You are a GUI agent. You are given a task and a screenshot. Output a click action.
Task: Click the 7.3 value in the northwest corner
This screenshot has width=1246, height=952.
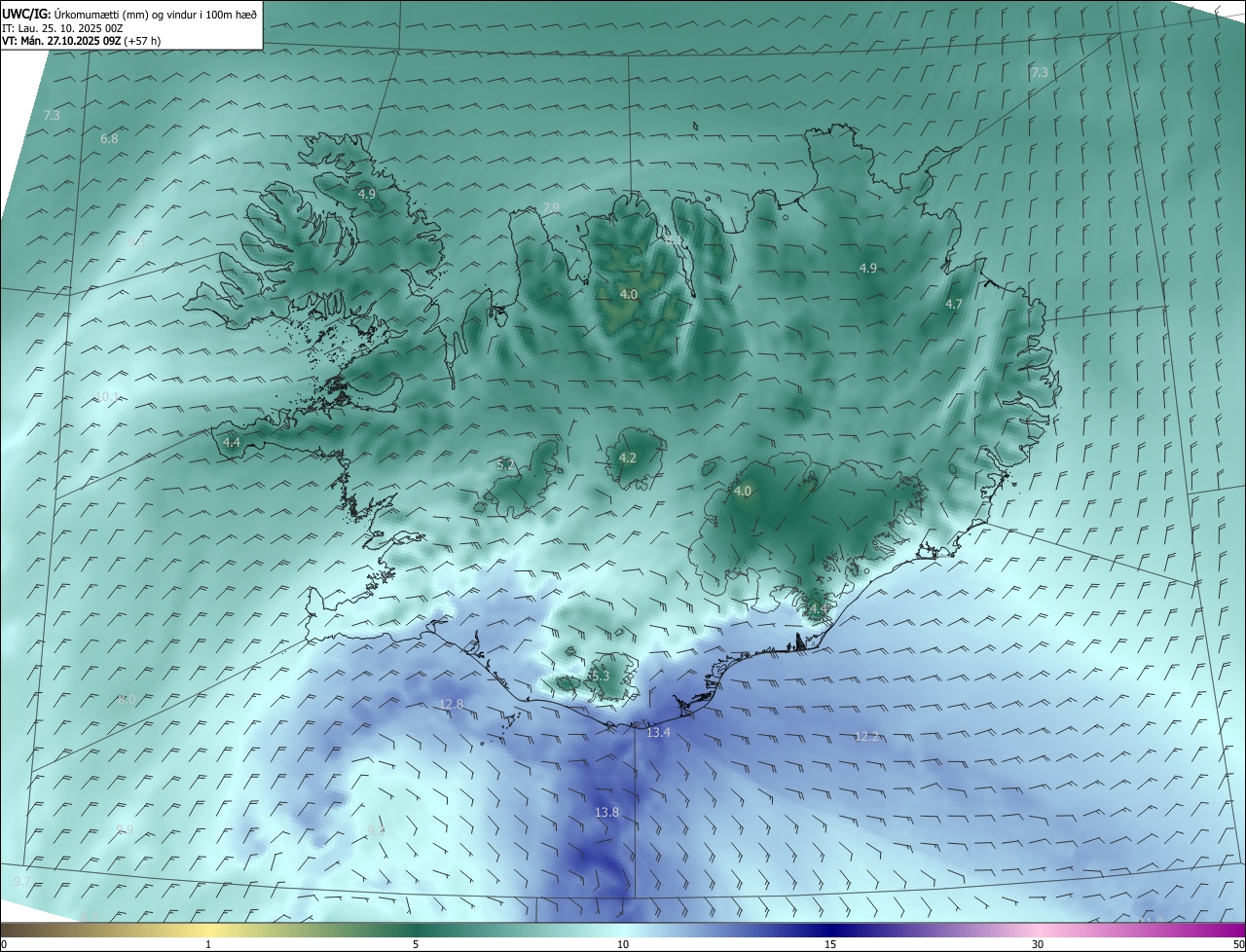point(52,115)
